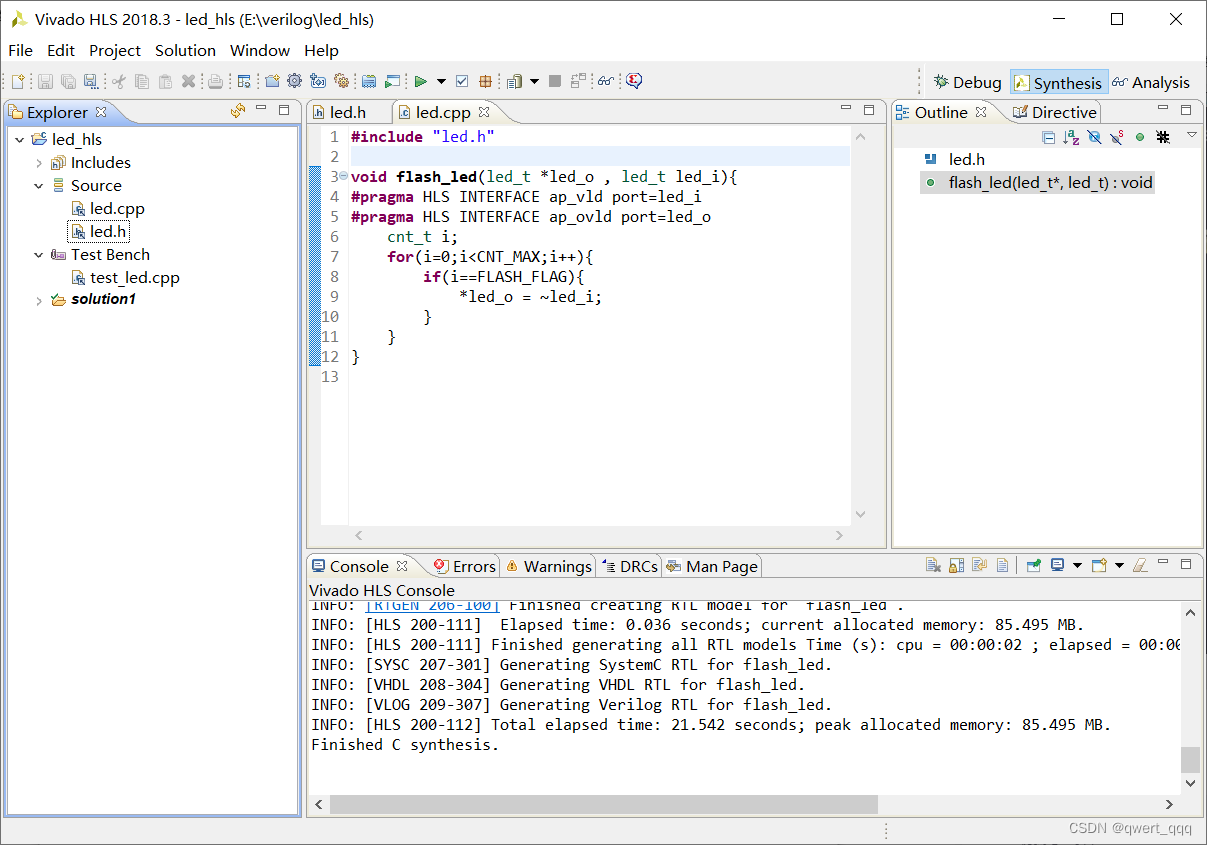Switch to the Debug perspective
The image size is (1207, 845).
(x=967, y=82)
